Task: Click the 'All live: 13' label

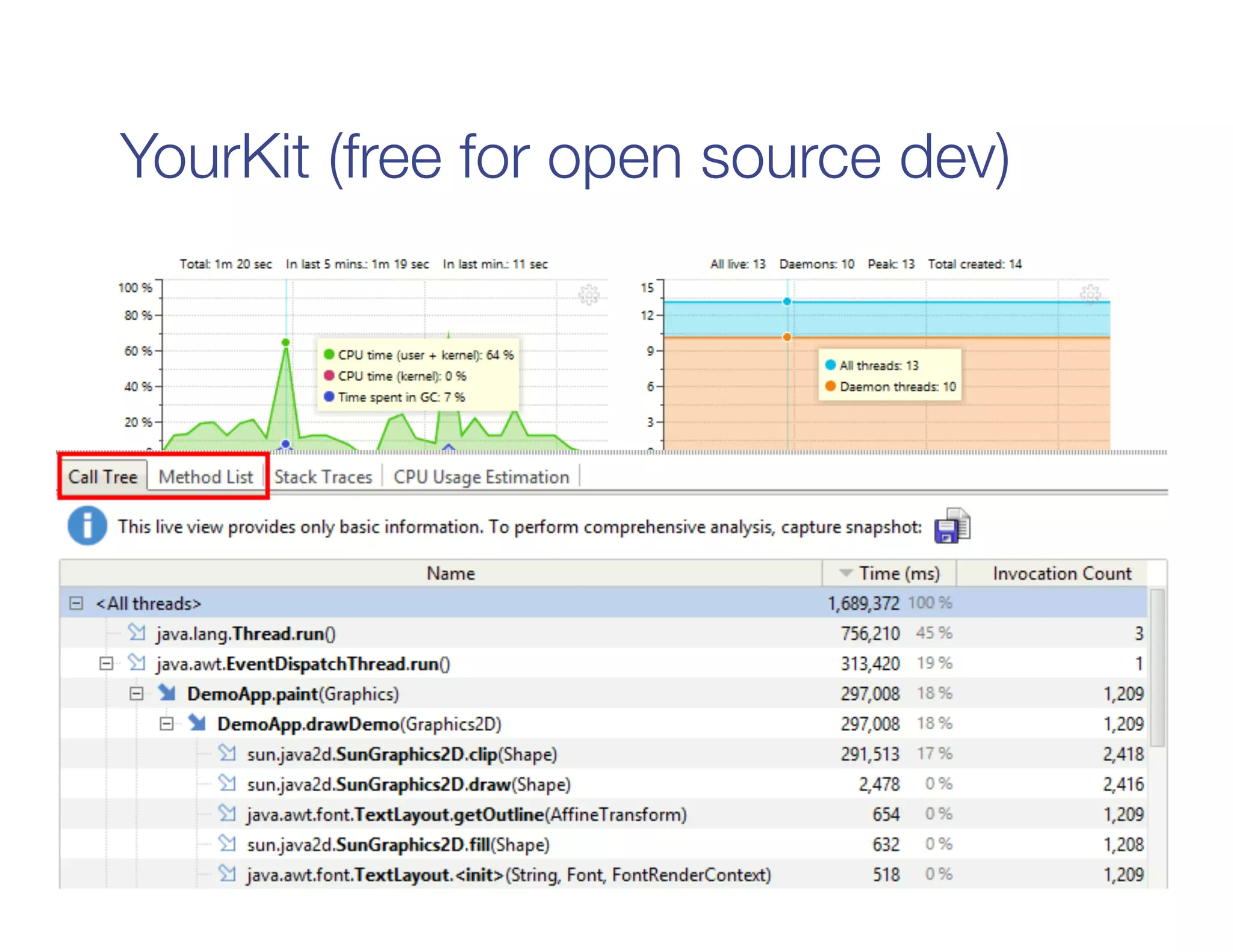Action: (738, 264)
